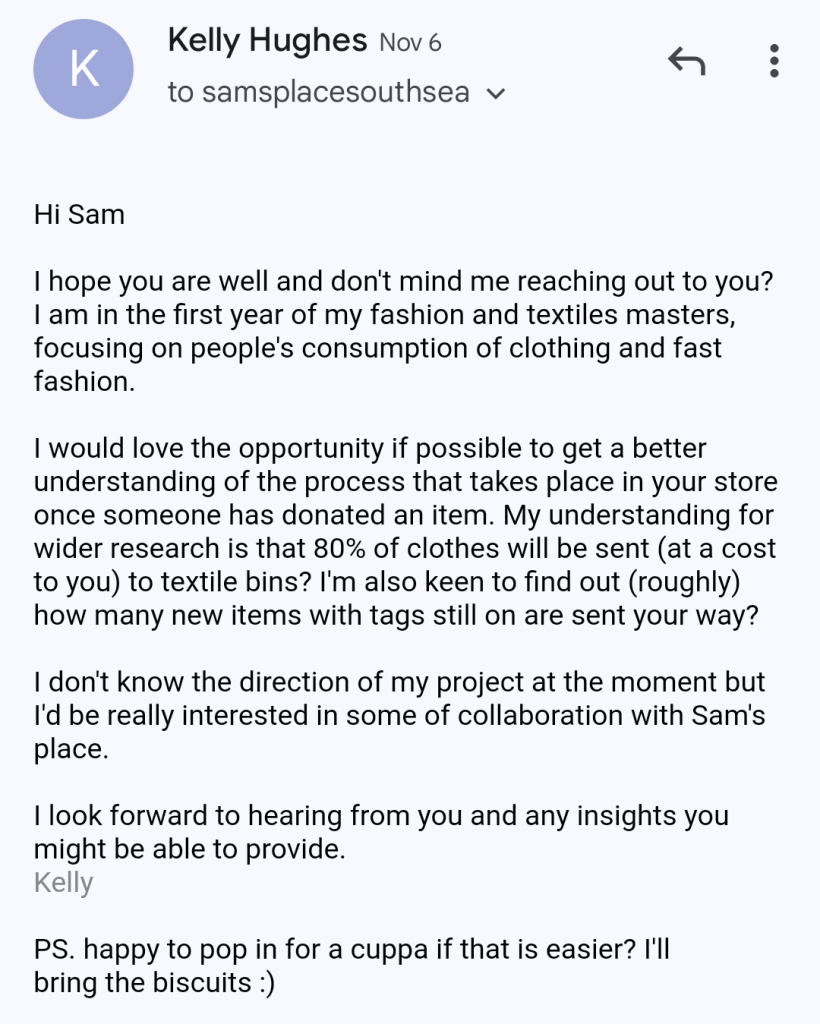Open the three-dot more options menu
This screenshot has width=820, height=1024.
[x=774, y=61]
